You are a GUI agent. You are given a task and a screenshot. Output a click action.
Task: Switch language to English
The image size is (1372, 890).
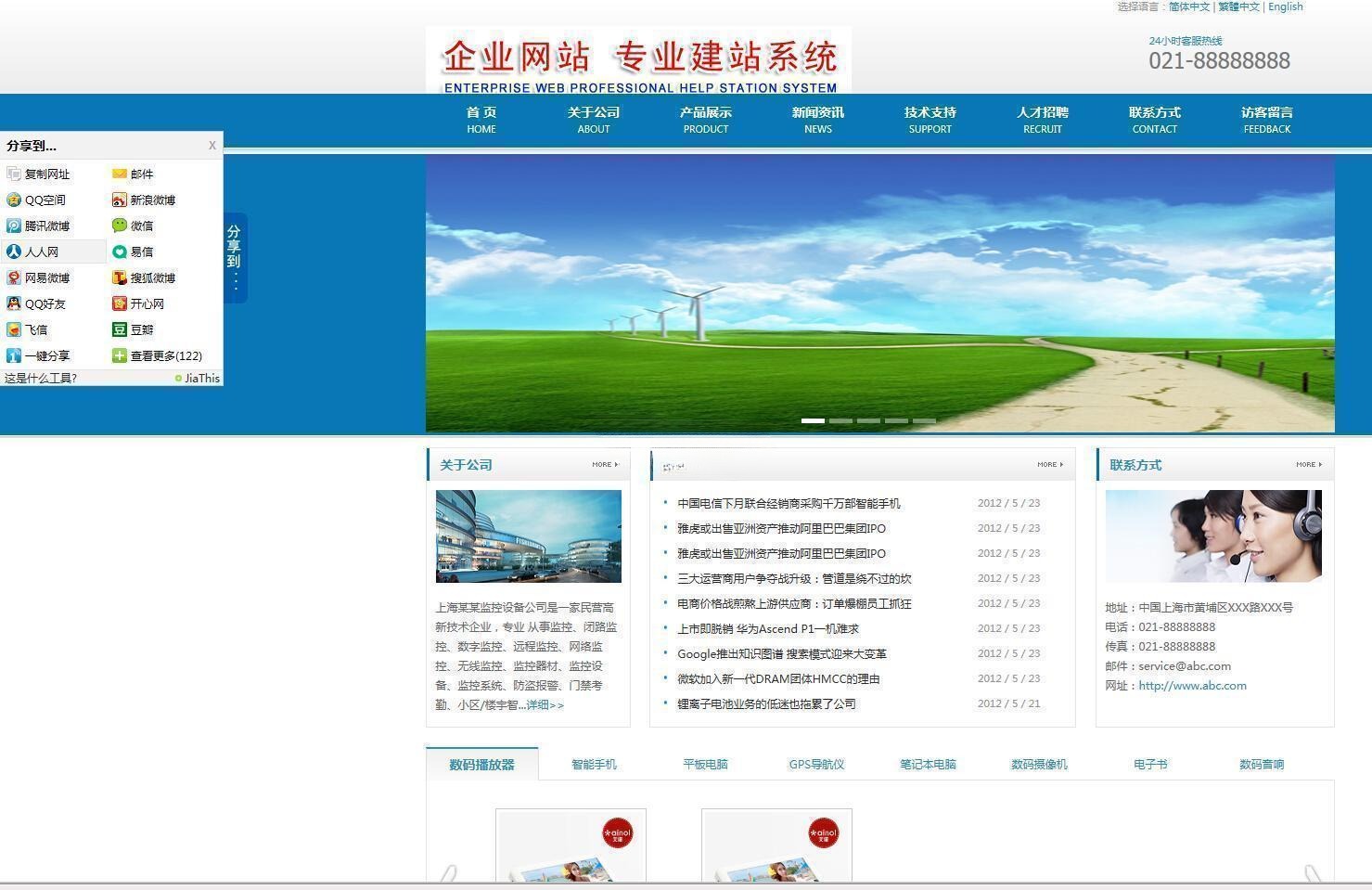1285,6
